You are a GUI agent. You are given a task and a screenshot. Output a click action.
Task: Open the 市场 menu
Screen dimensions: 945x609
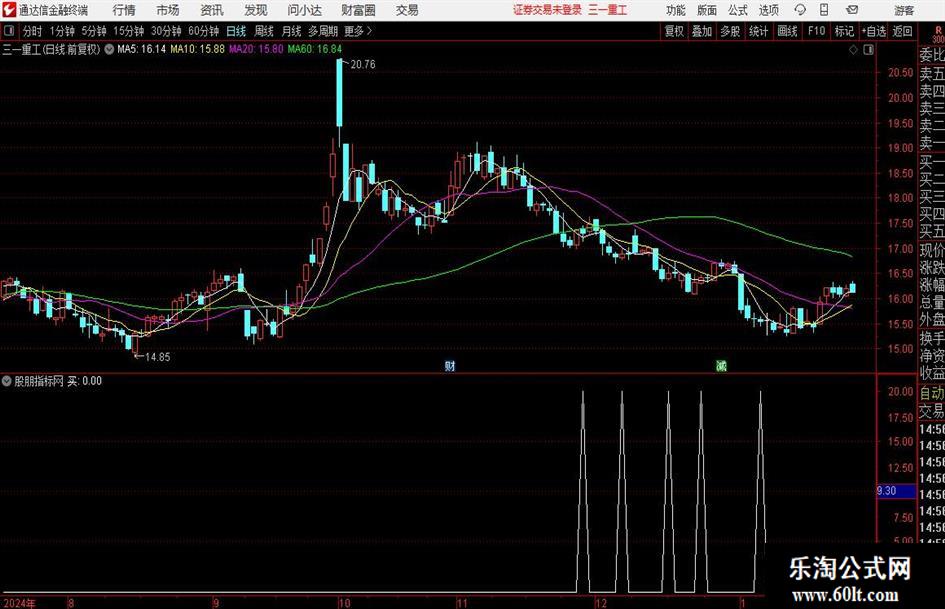pos(168,10)
